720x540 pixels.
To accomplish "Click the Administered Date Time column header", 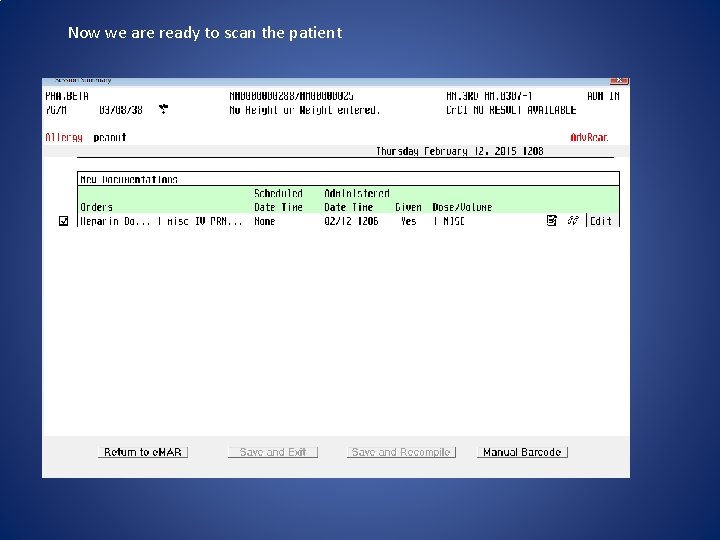I will click(357, 200).
